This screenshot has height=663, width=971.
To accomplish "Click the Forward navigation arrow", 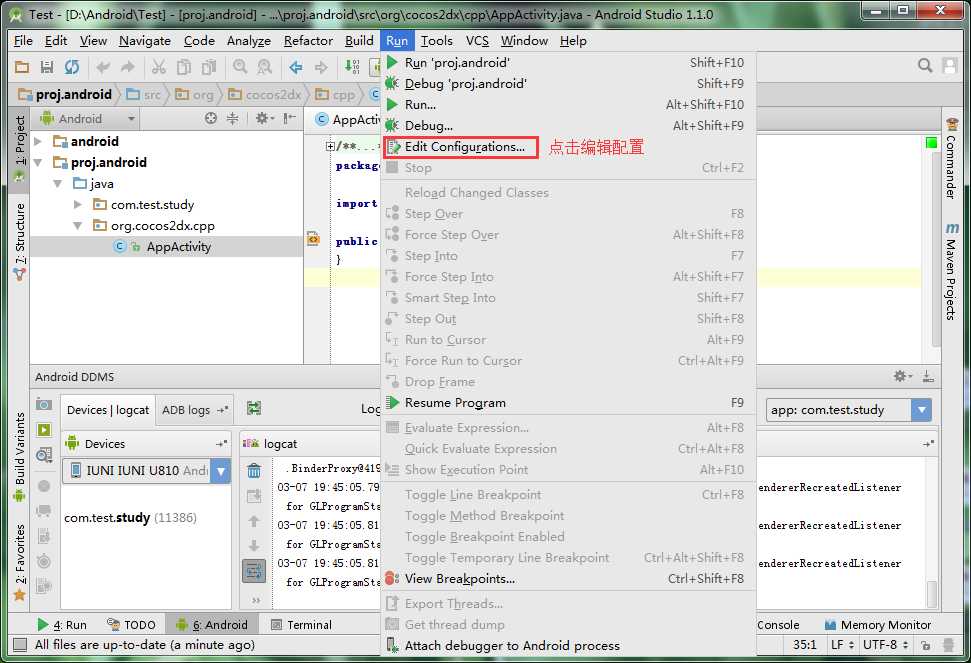I will (321, 67).
